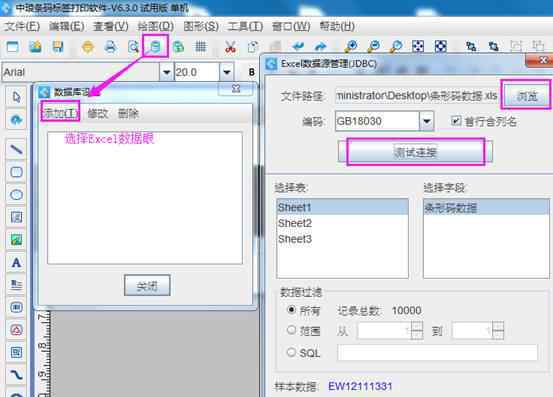553x397 pixels.
Task: Click the grid display toolbar icon
Action: (201, 47)
